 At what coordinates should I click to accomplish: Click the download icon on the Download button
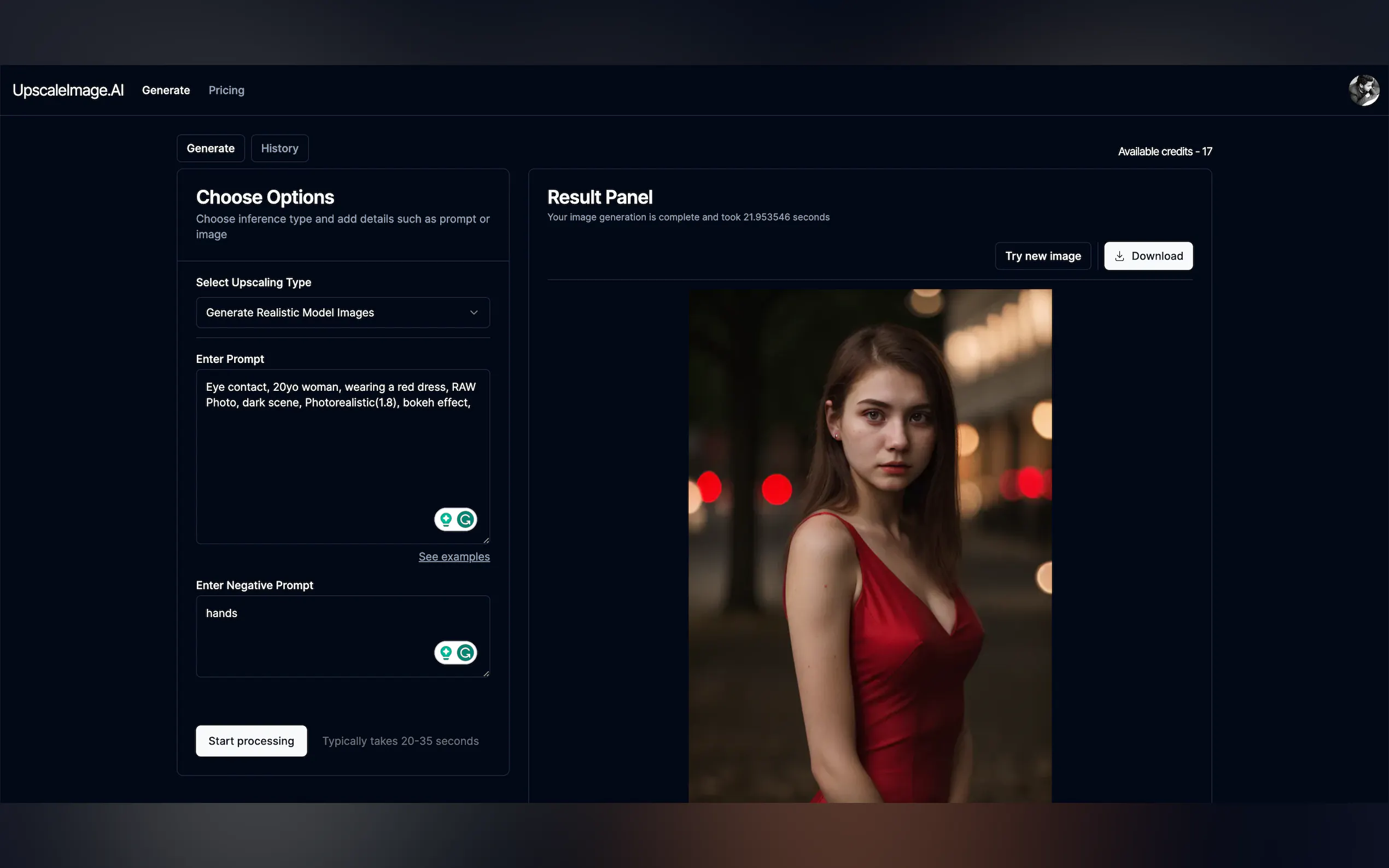[1120, 256]
